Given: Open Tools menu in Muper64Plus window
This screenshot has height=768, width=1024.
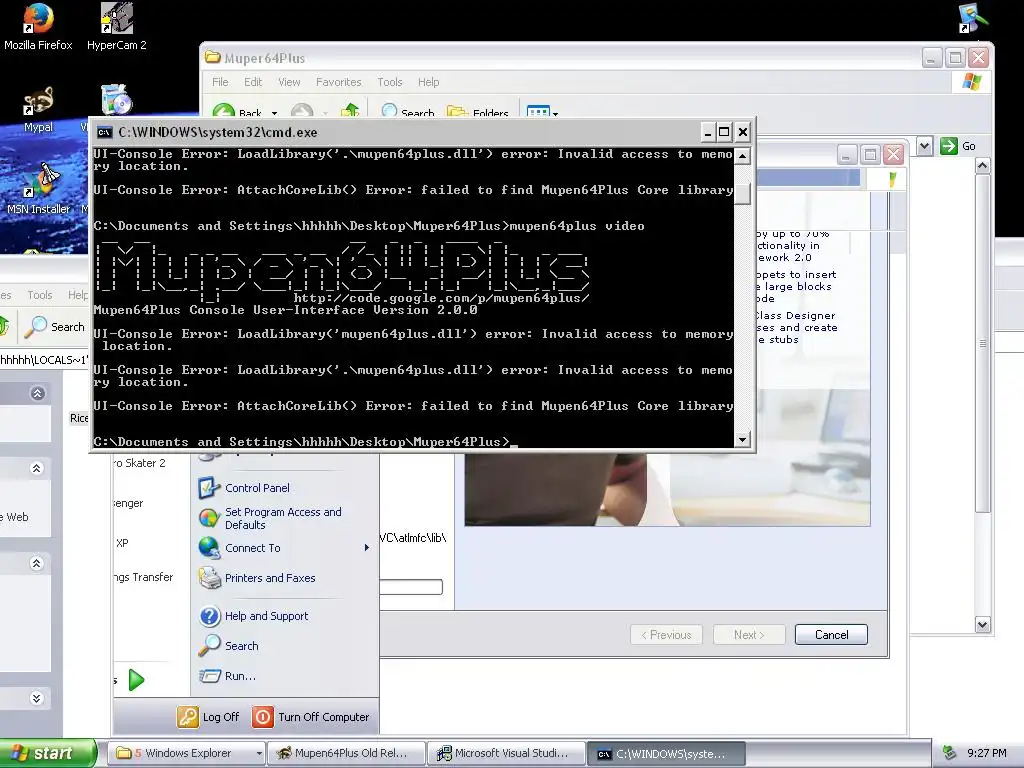Looking at the screenshot, I should [x=389, y=82].
